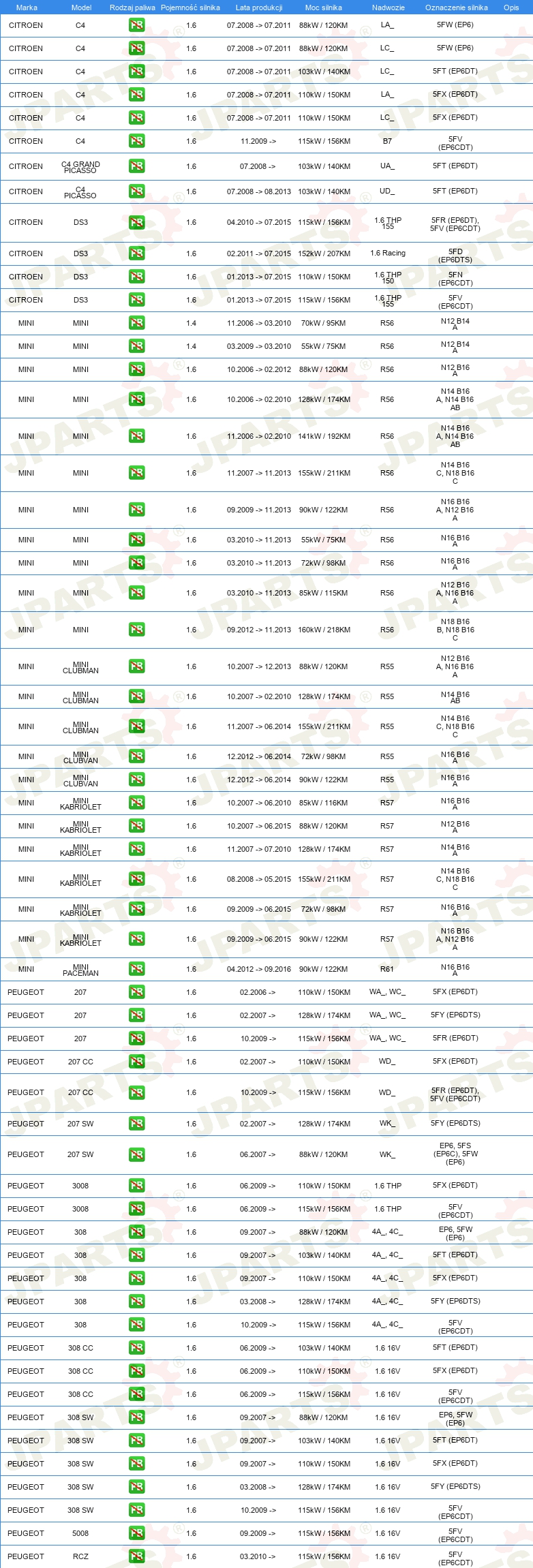The image size is (533, 1568).
Task: Click the 152kW / 207KM power cell
Action: tap(324, 253)
